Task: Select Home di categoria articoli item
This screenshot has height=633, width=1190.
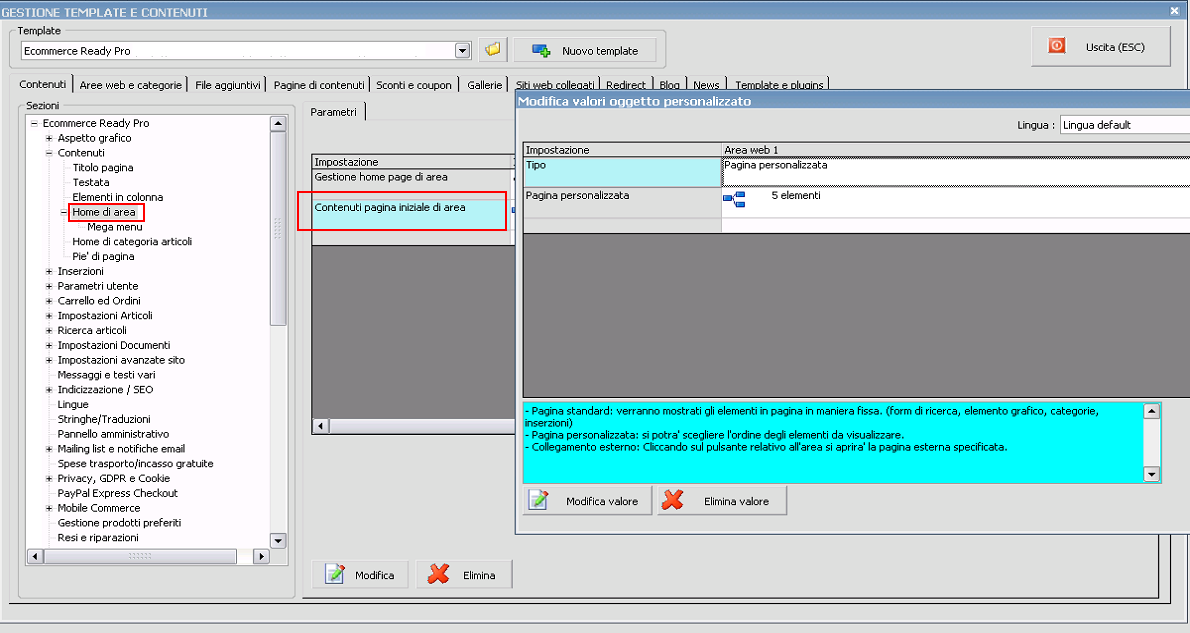Action: coord(132,241)
